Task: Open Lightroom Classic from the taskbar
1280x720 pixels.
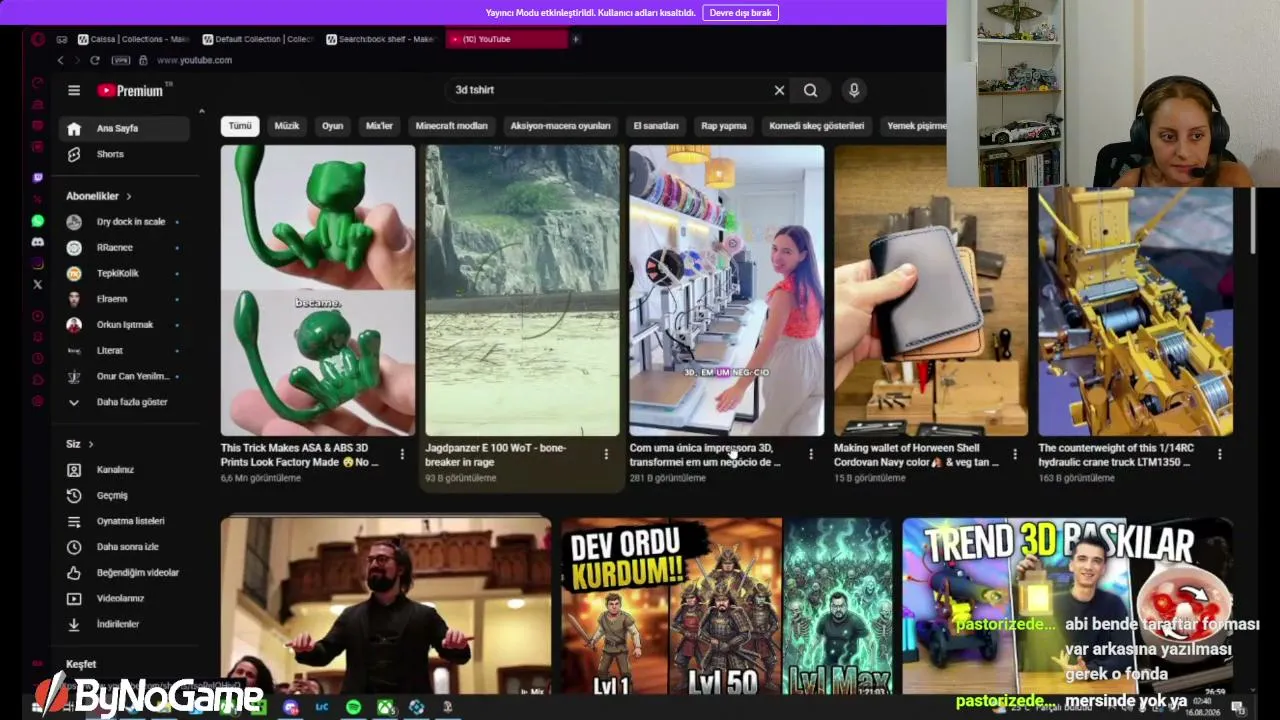Action: [321, 707]
